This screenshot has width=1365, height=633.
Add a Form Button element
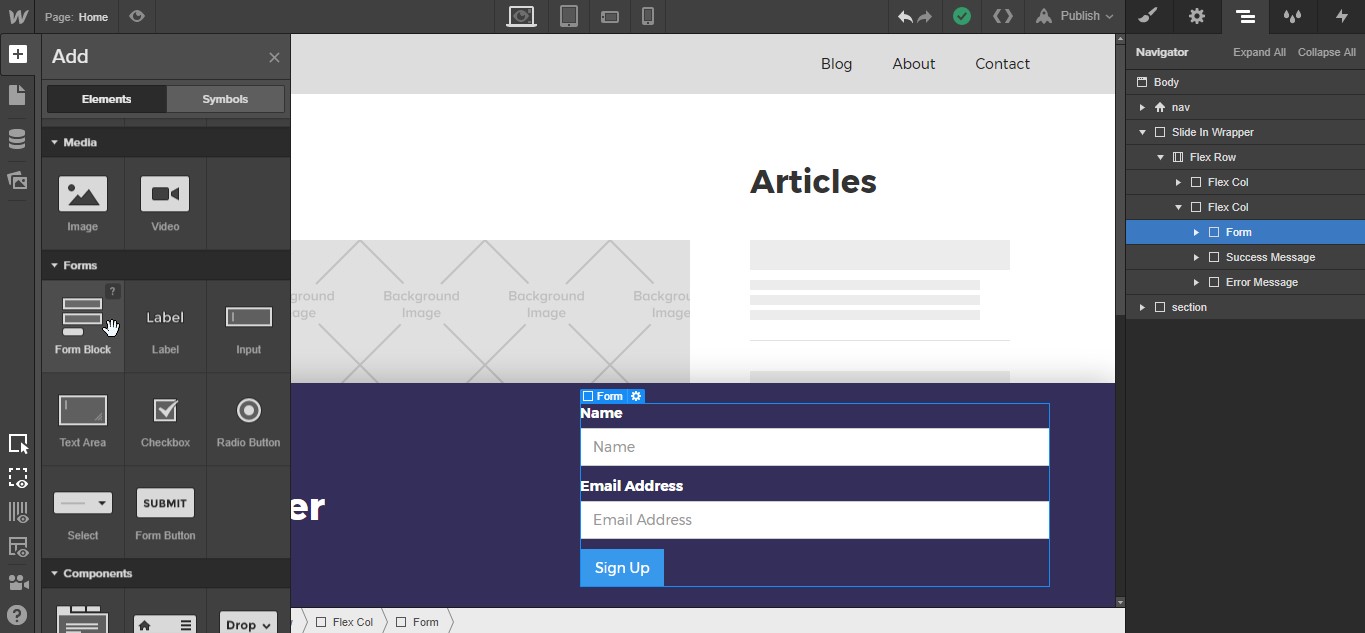165,512
